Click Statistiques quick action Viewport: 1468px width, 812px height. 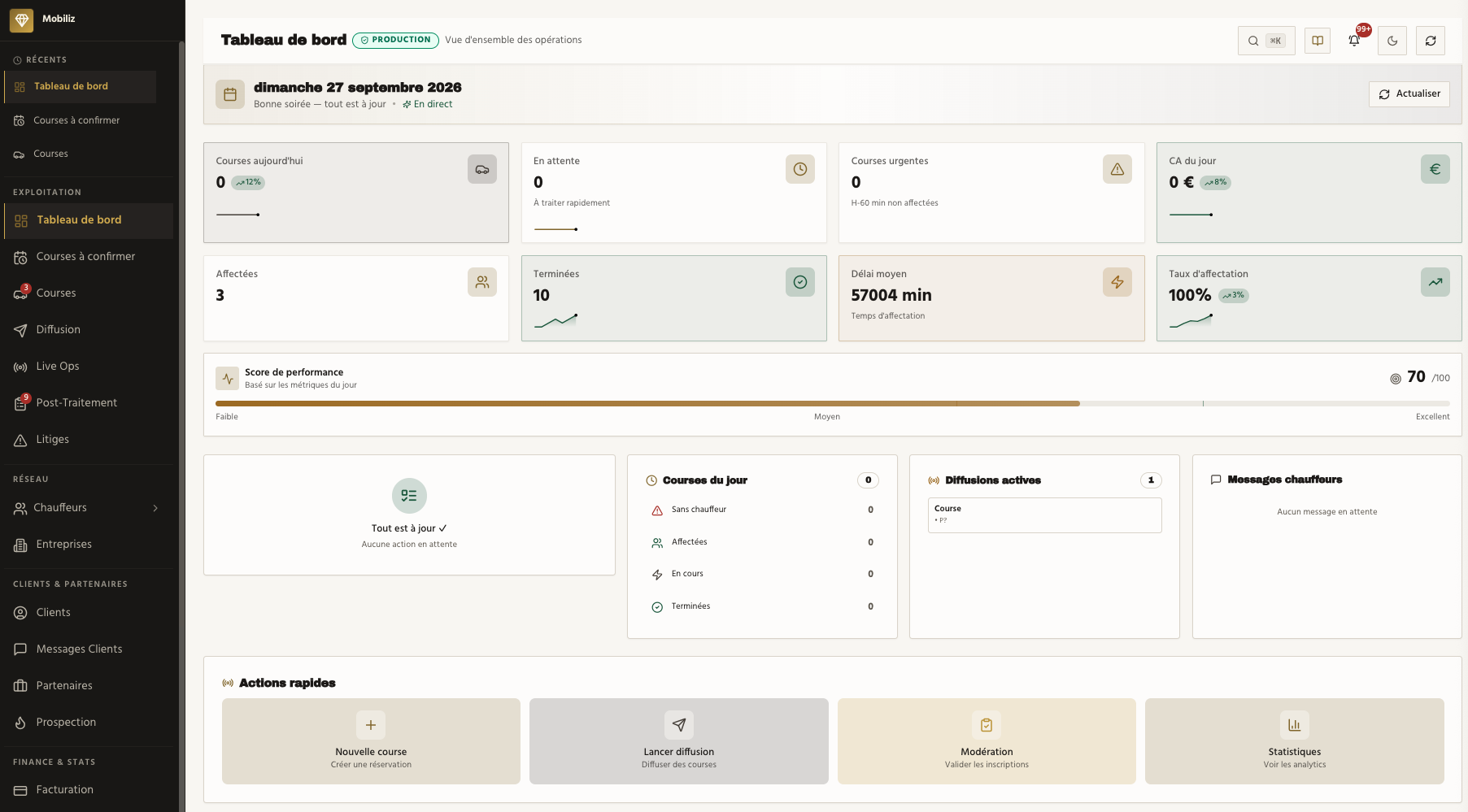coord(1295,741)
